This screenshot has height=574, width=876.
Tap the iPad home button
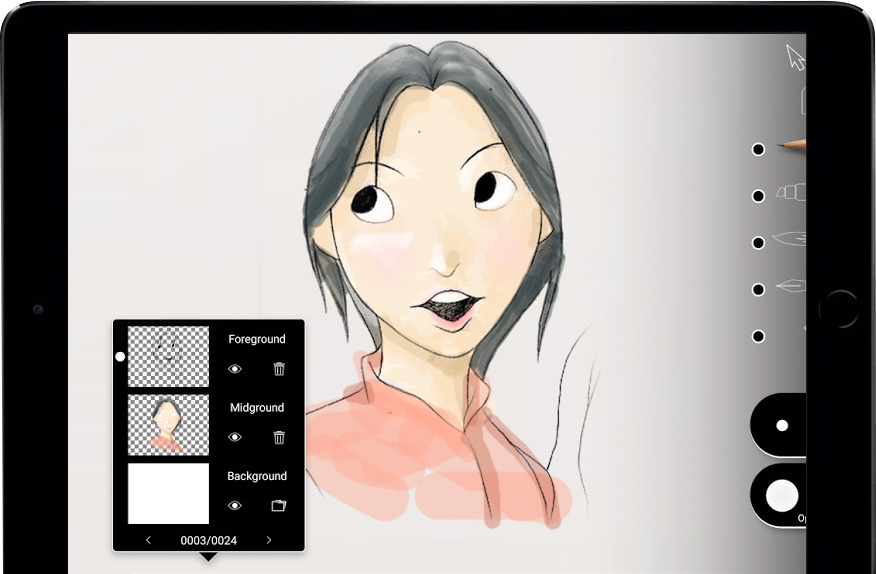[x=838, y=309]
